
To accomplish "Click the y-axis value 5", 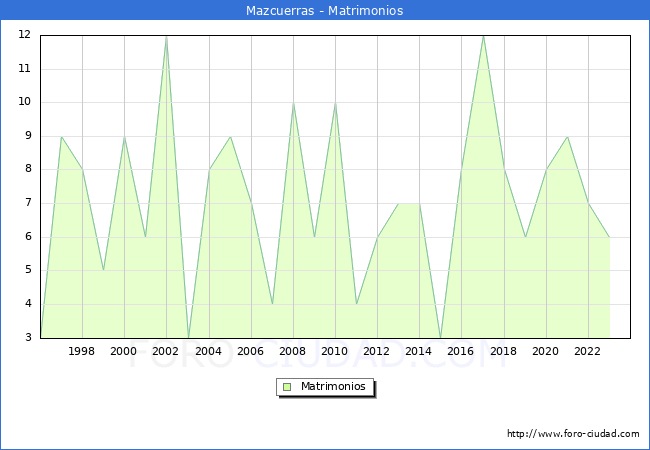I will [28, 270].
